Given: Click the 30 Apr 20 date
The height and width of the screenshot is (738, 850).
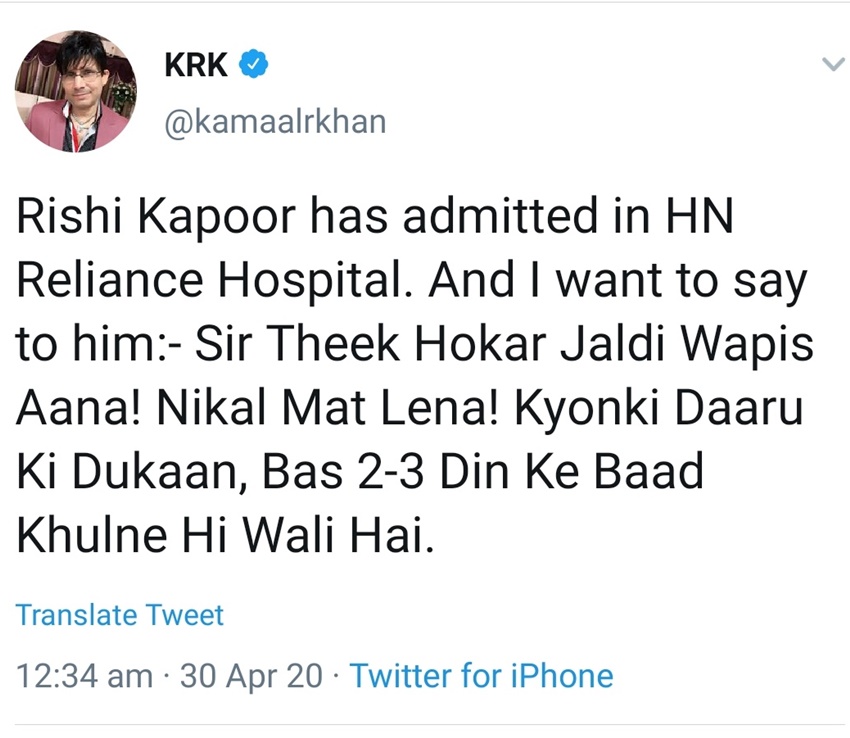Looking at the screenshot, I should coord(250,676).
